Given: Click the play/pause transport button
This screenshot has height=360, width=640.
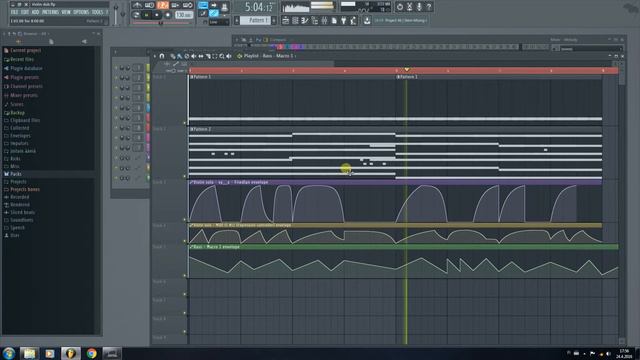Looking at the screenshot, I should (146, 15).
